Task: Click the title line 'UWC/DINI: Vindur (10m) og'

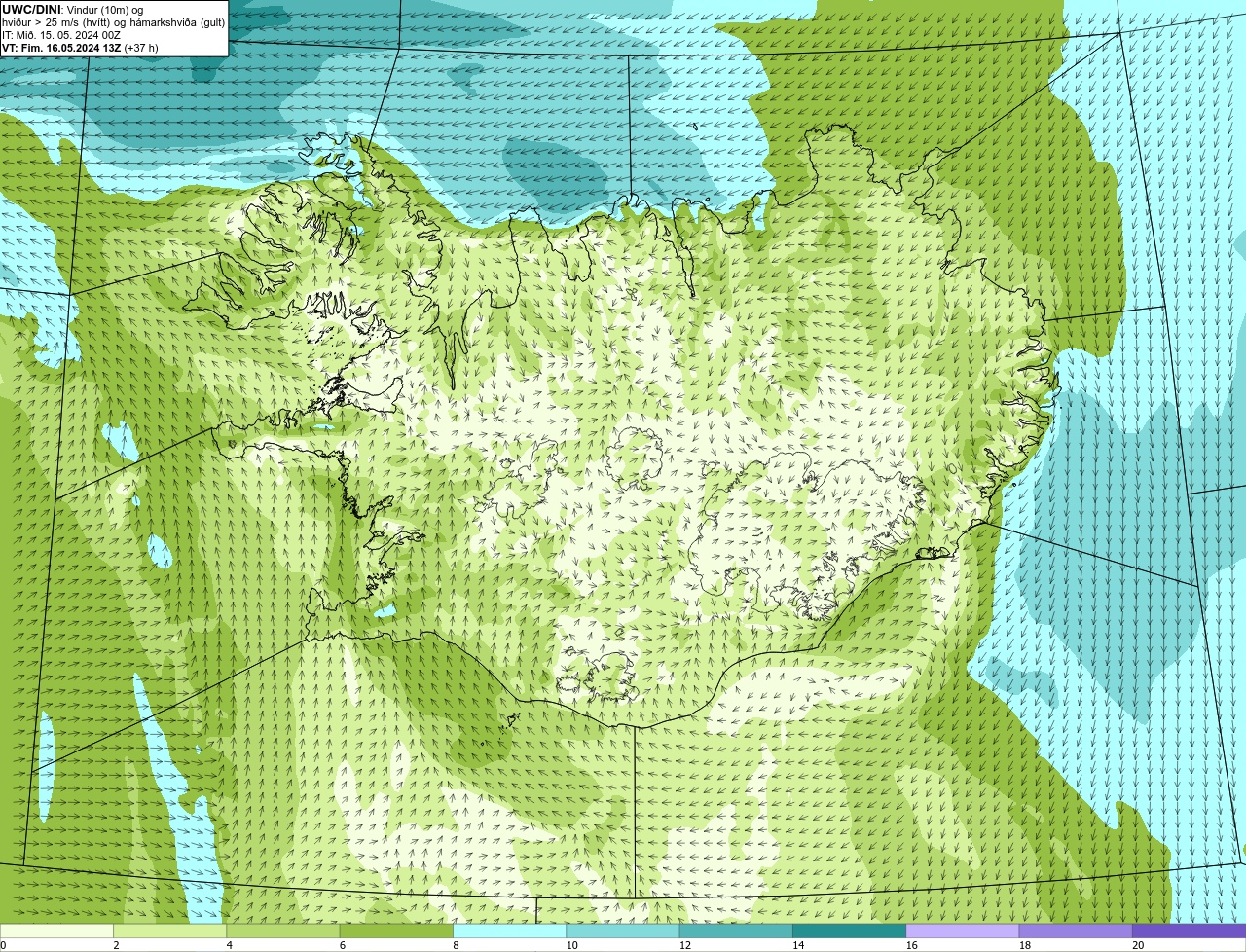Action: pyautogui.click(x=72, y=10)
